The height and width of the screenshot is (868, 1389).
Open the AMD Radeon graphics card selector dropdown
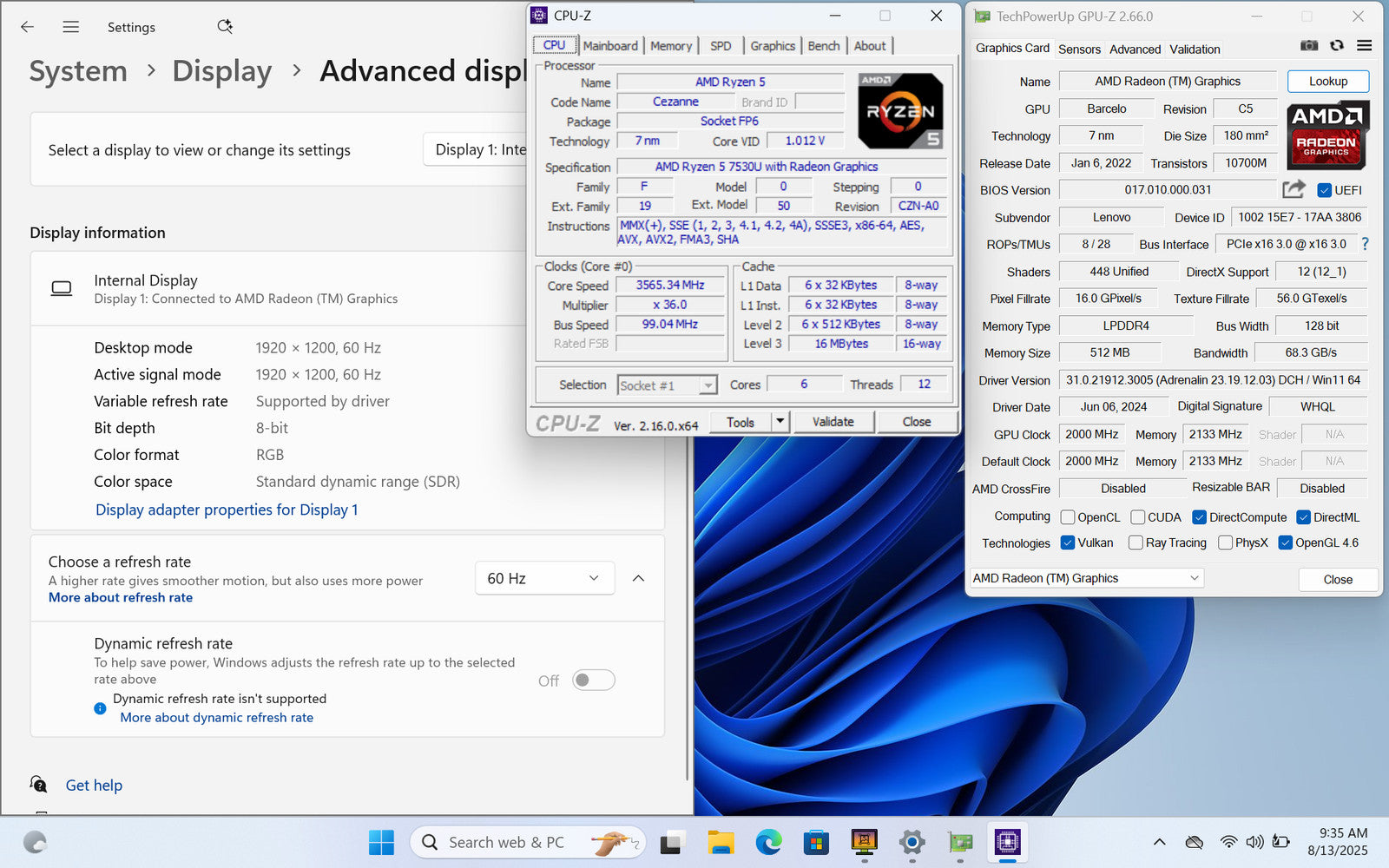click(x=1086, y=578)
